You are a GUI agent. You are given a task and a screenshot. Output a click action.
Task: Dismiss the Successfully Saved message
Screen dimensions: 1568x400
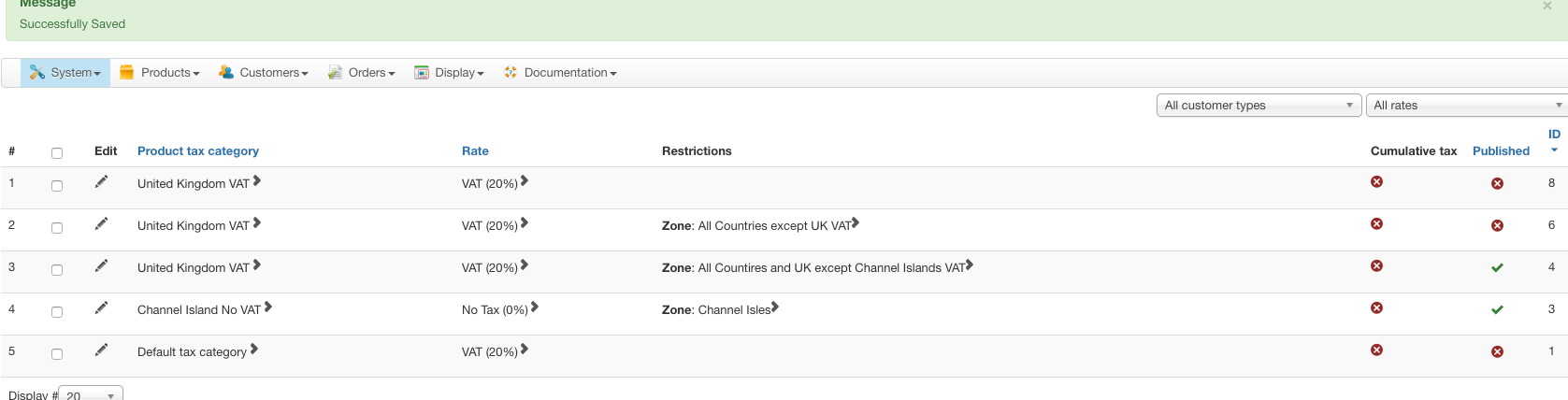pyautogui.click(x=1547, y=6)
